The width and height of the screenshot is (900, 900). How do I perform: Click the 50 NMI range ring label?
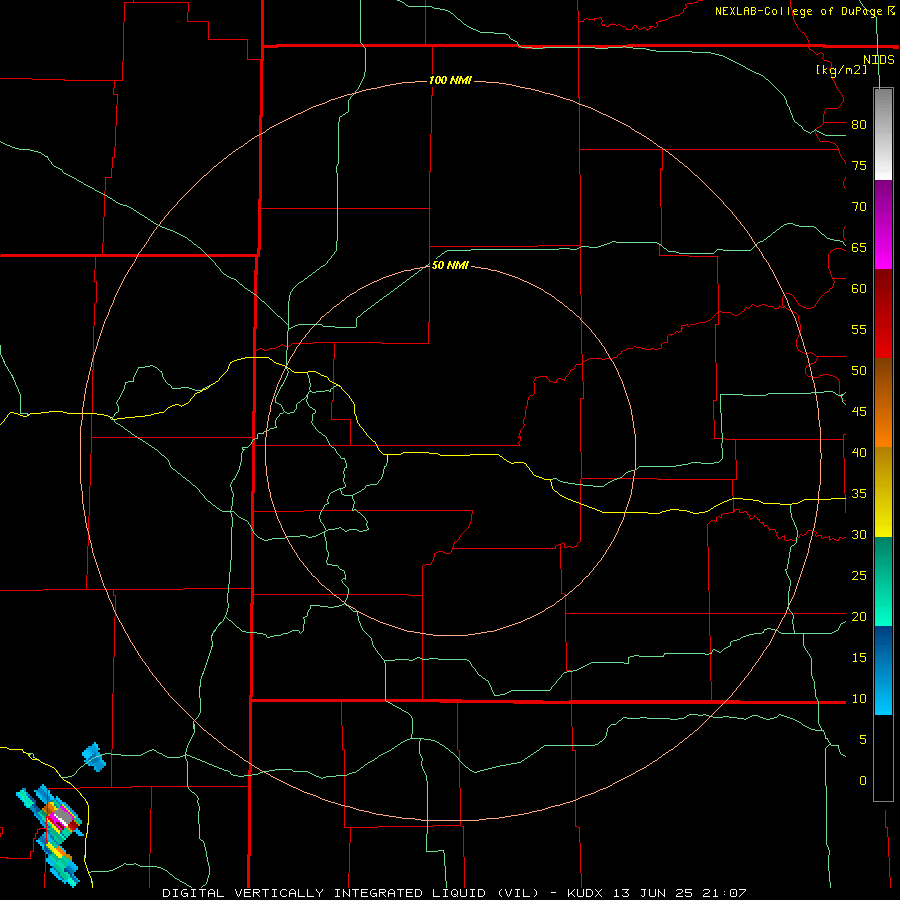tap(450, 265)
